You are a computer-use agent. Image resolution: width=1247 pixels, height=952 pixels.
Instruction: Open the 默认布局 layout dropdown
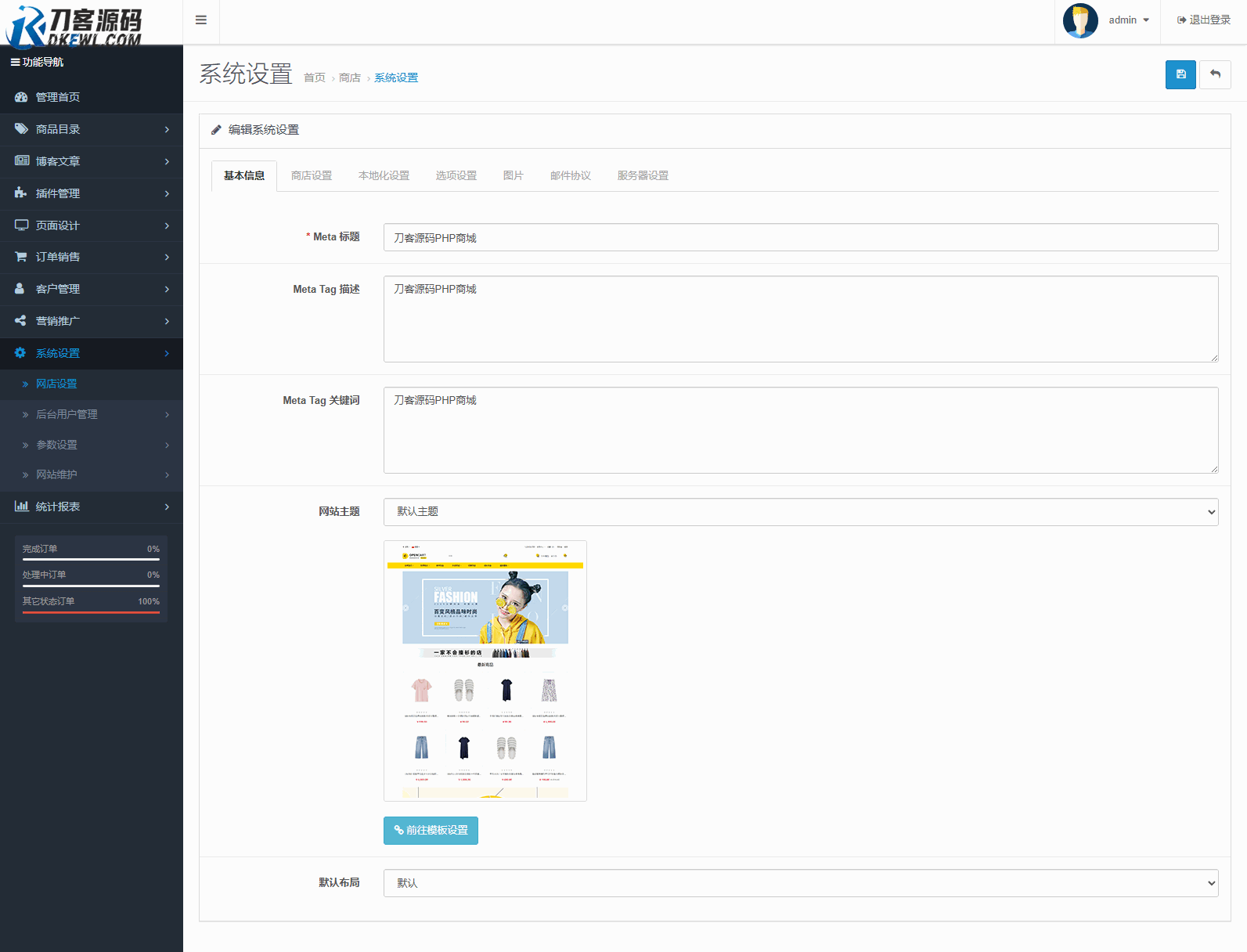(800, 883)
